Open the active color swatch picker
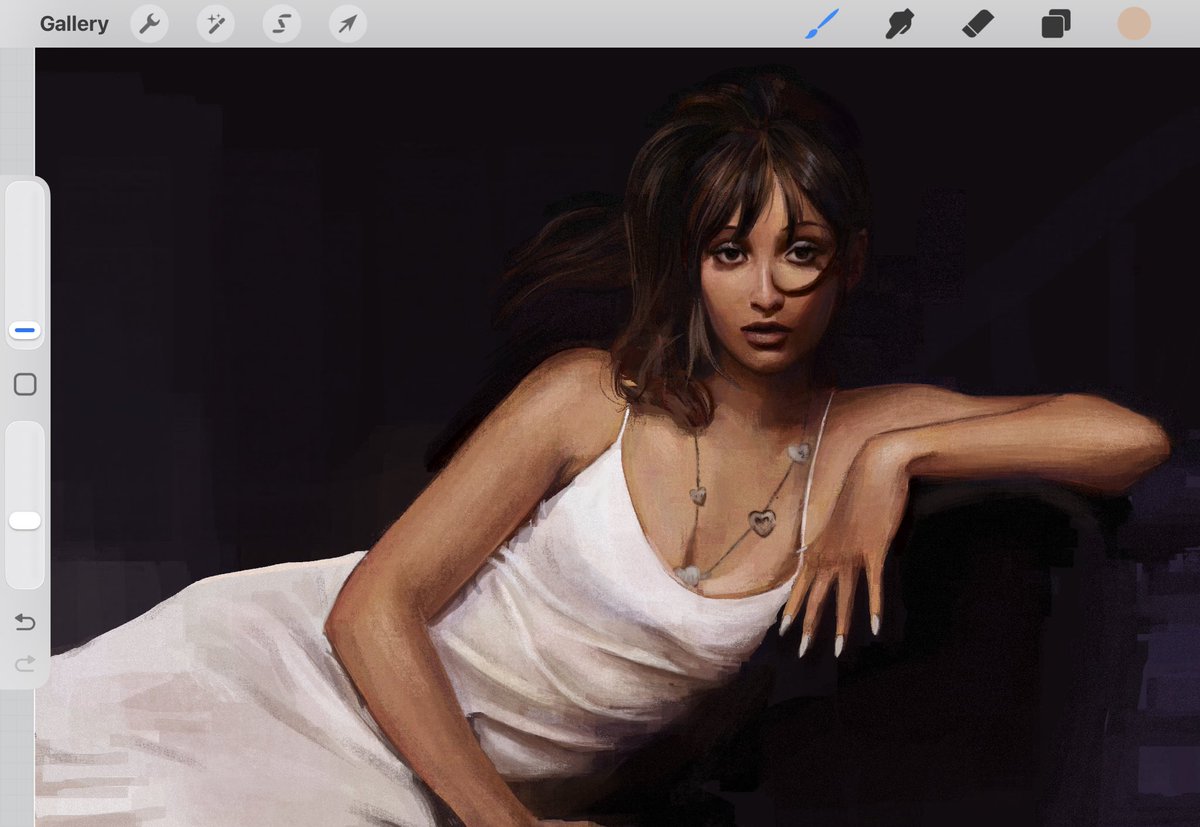The image size is (1200, 827). (x=1134, y=24)
